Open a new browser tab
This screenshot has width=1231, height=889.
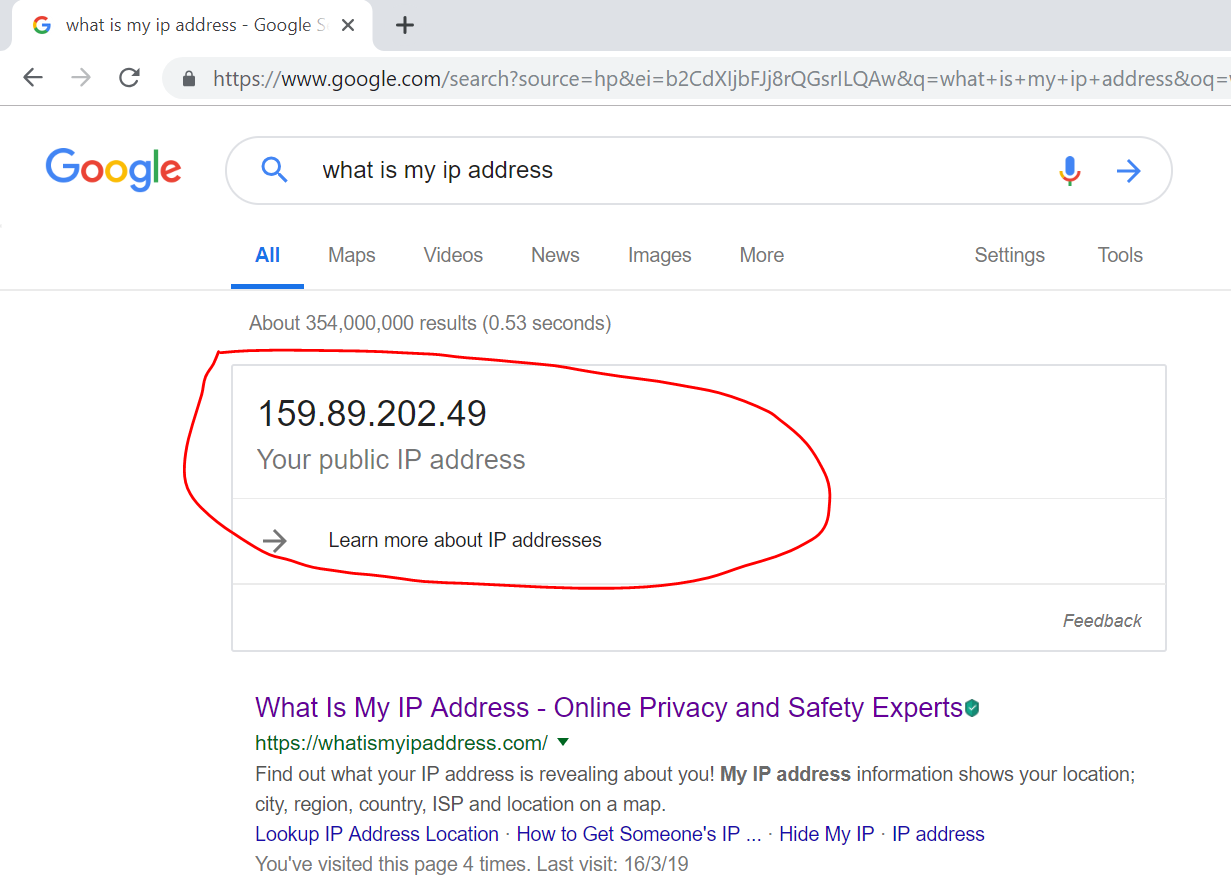pos(404,25)
